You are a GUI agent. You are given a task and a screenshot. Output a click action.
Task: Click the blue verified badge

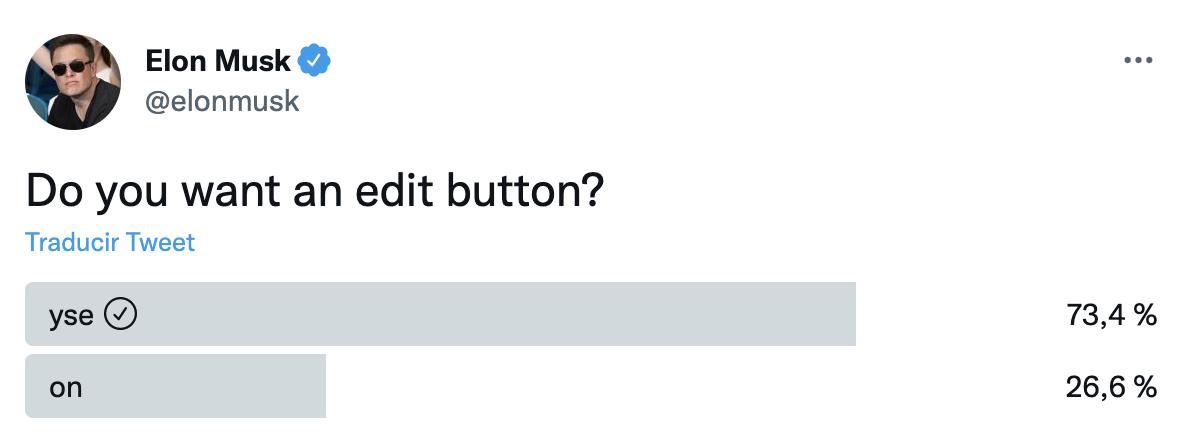coord(315,62)
